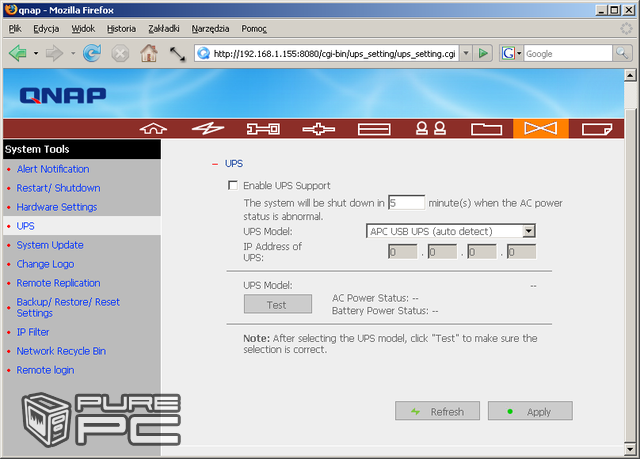
Task: Open IP Filter page
Action: 33,332
